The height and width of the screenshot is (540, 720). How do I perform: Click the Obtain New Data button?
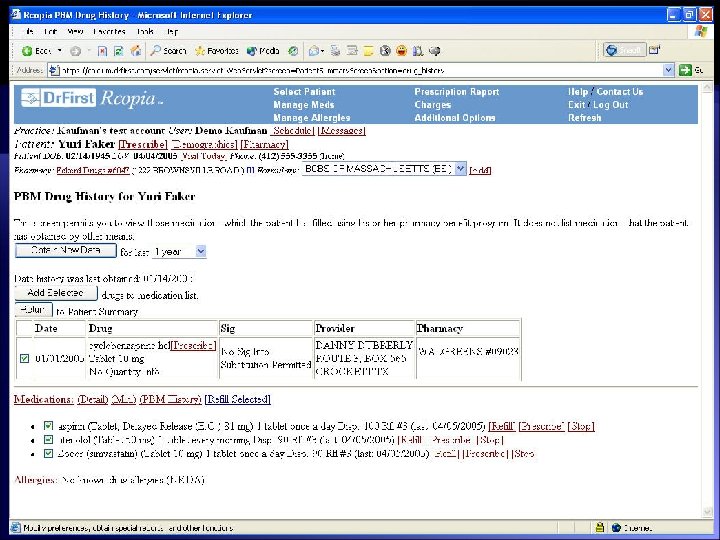click(x=66, y=250)
